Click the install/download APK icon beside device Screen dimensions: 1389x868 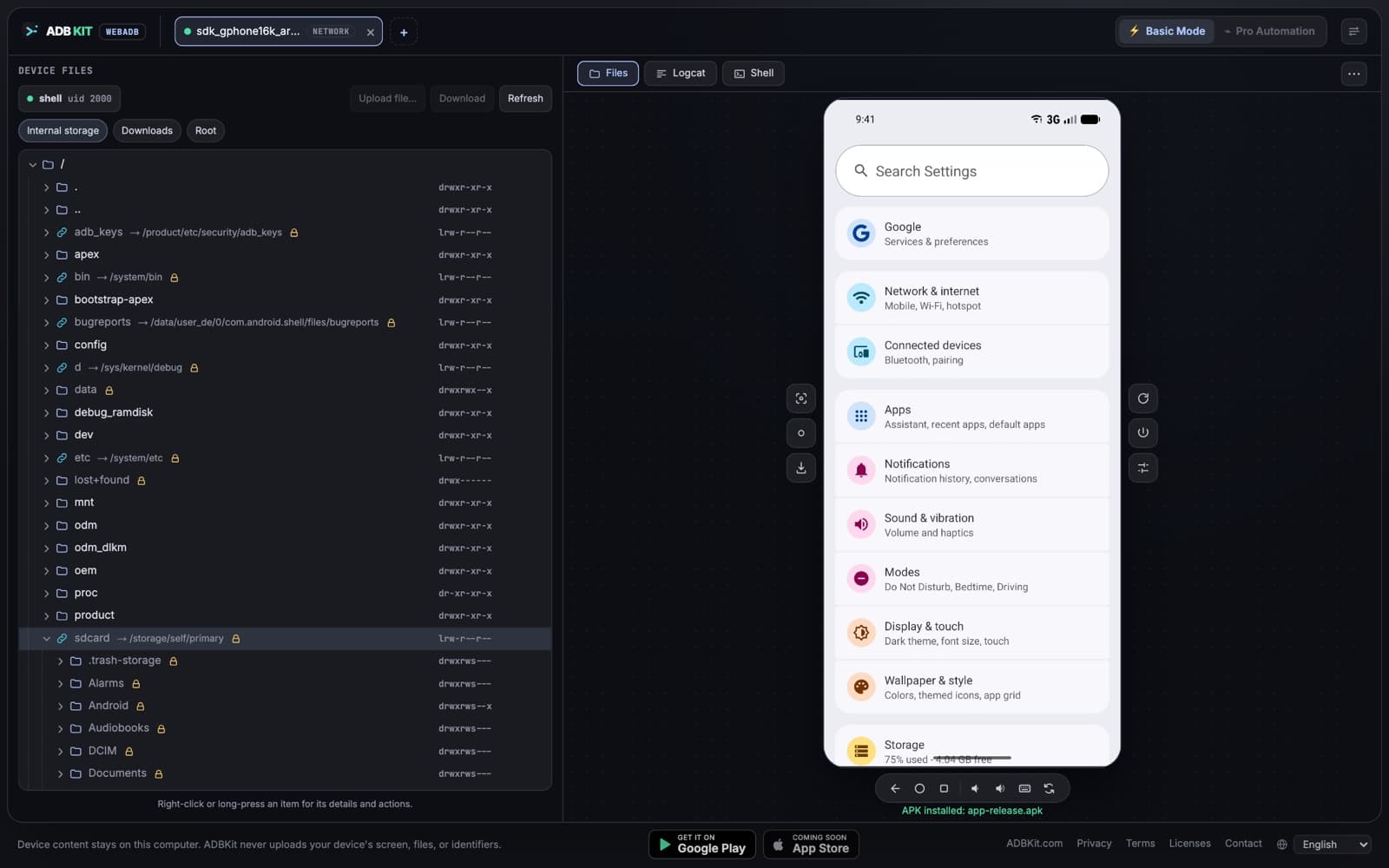(800, 468)
